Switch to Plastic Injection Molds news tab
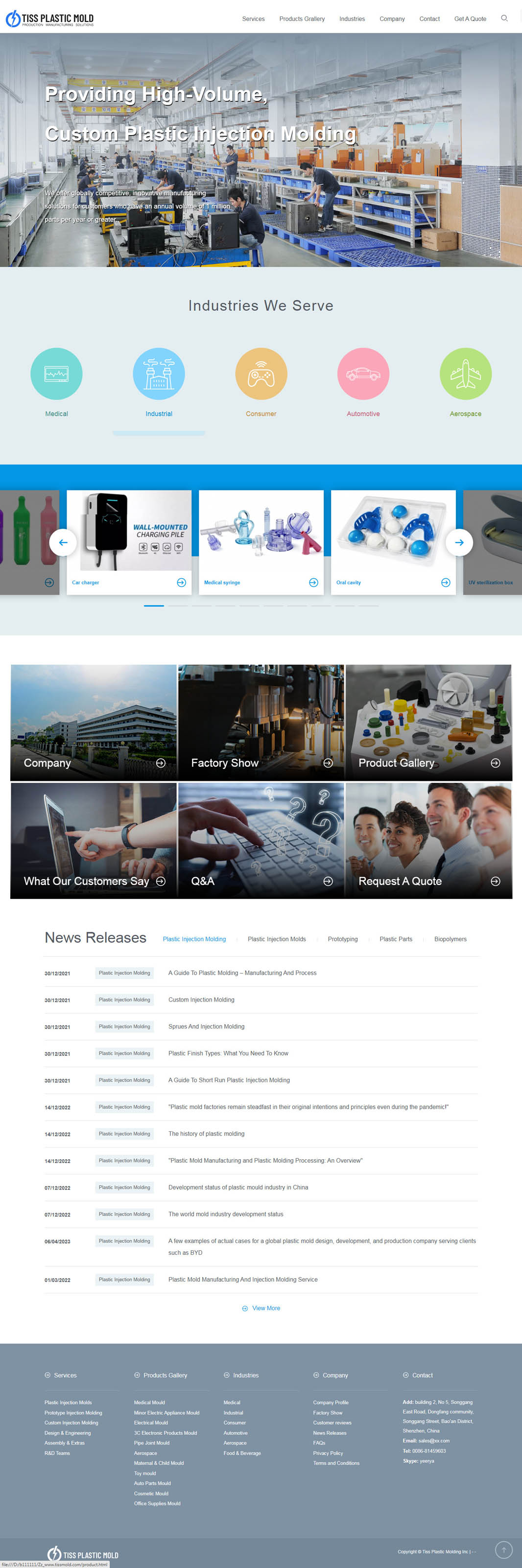522x1568 pixels. (277, 939)
